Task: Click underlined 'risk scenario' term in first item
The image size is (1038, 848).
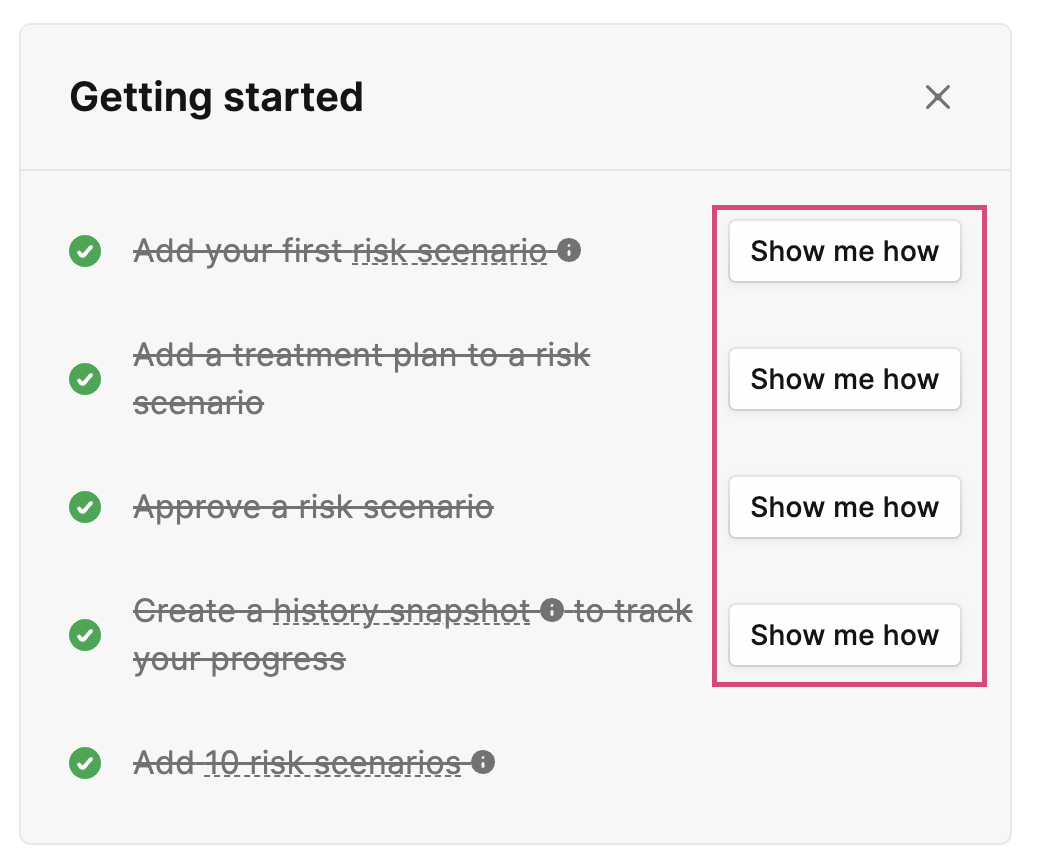Action: [x=449, y=252]
